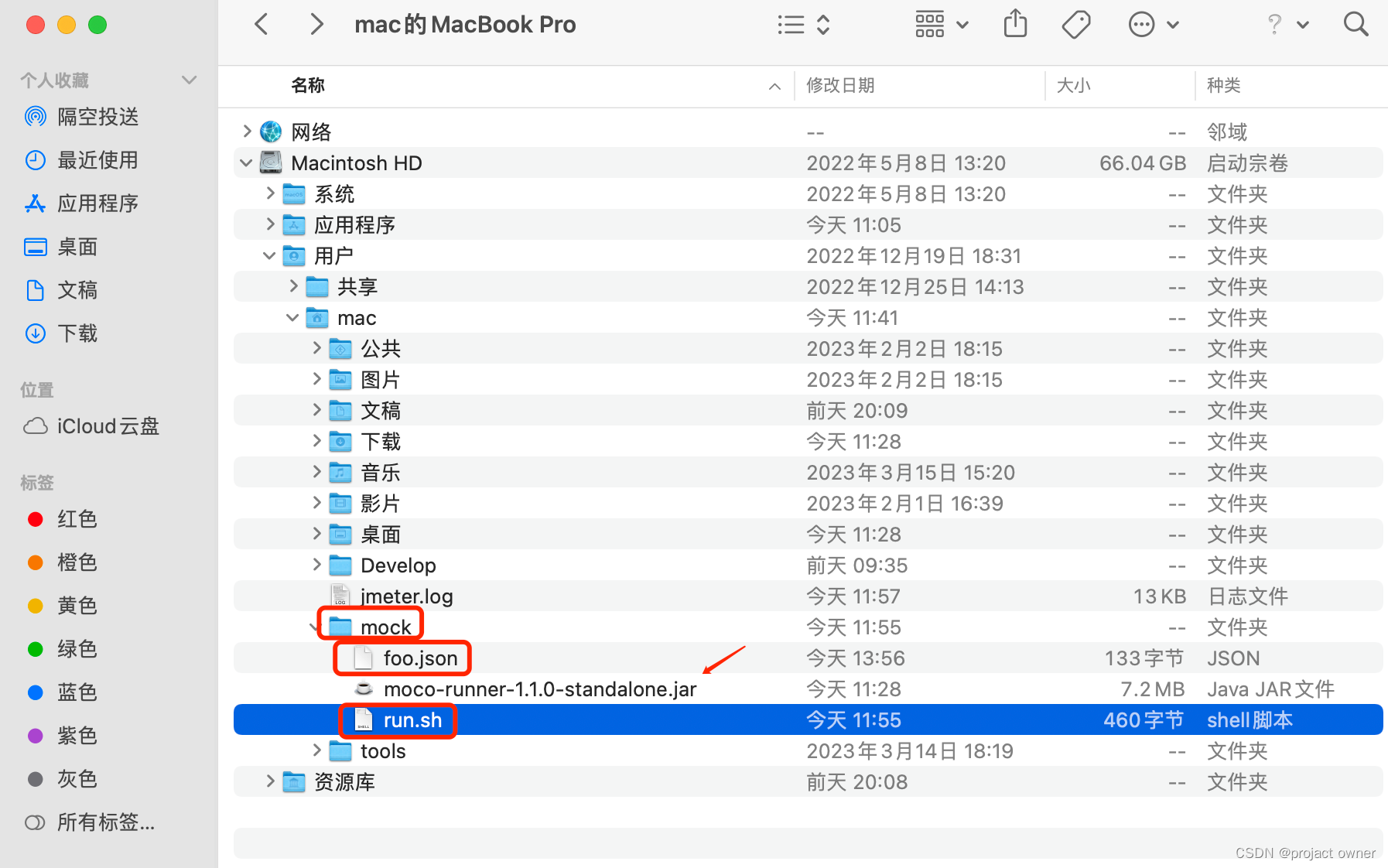1388x868 pixels.
Task: Click the 名称 column header to sort
Action: (307, 86)
